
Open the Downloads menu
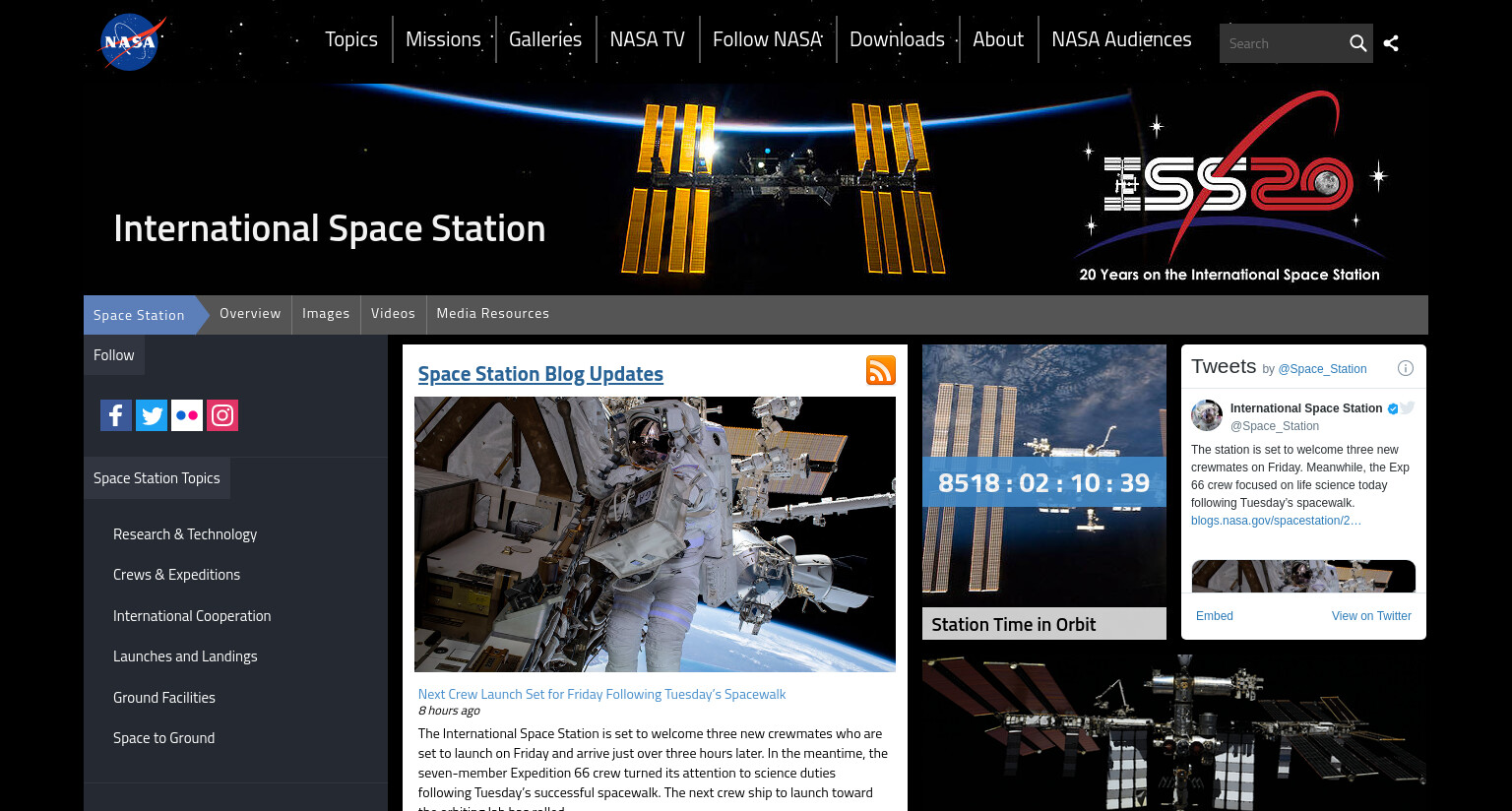(897, 39)
